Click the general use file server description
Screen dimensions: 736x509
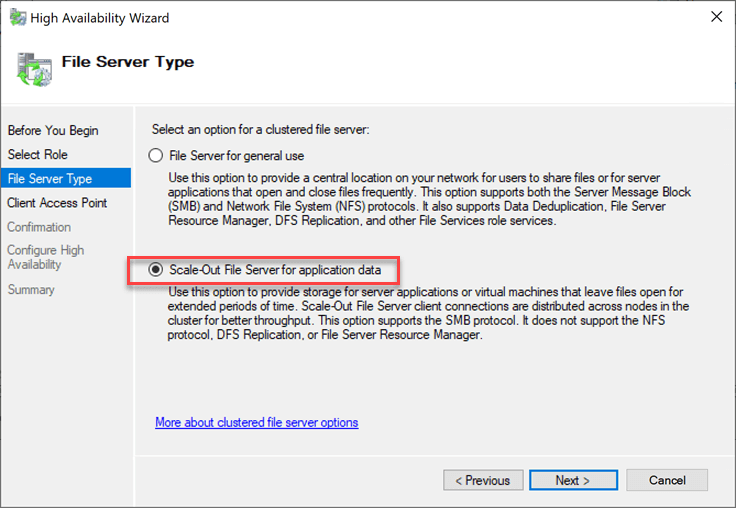pyautogui.click(x=426, y=199)
